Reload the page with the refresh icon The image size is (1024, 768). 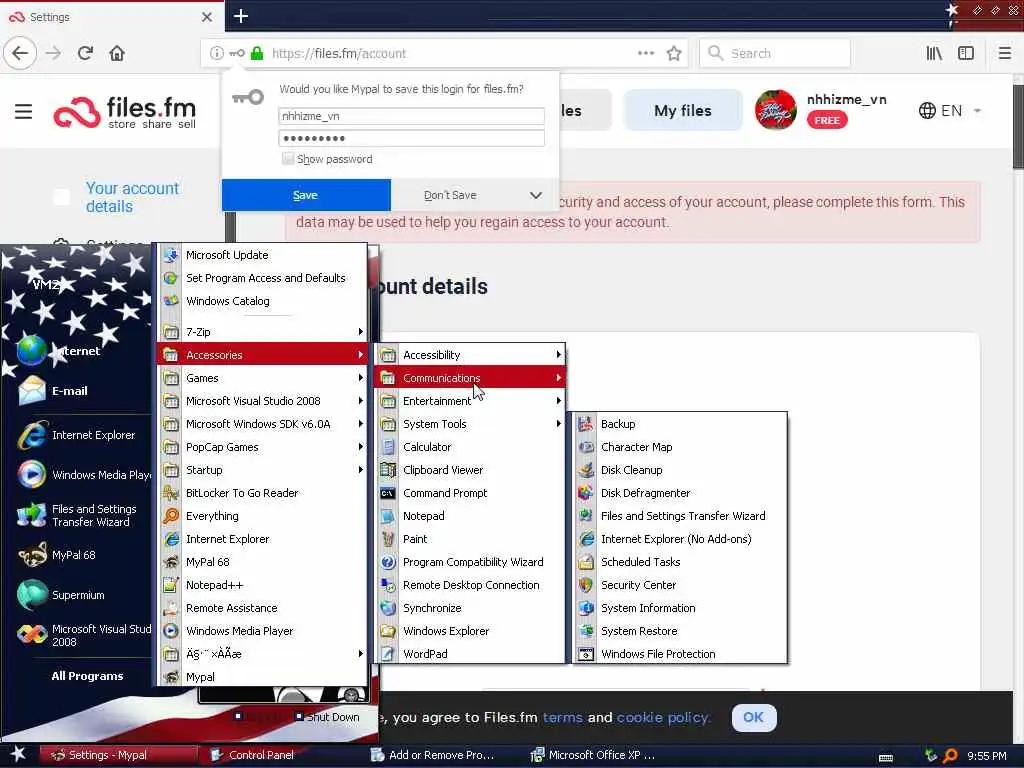[x=85, y=53]
